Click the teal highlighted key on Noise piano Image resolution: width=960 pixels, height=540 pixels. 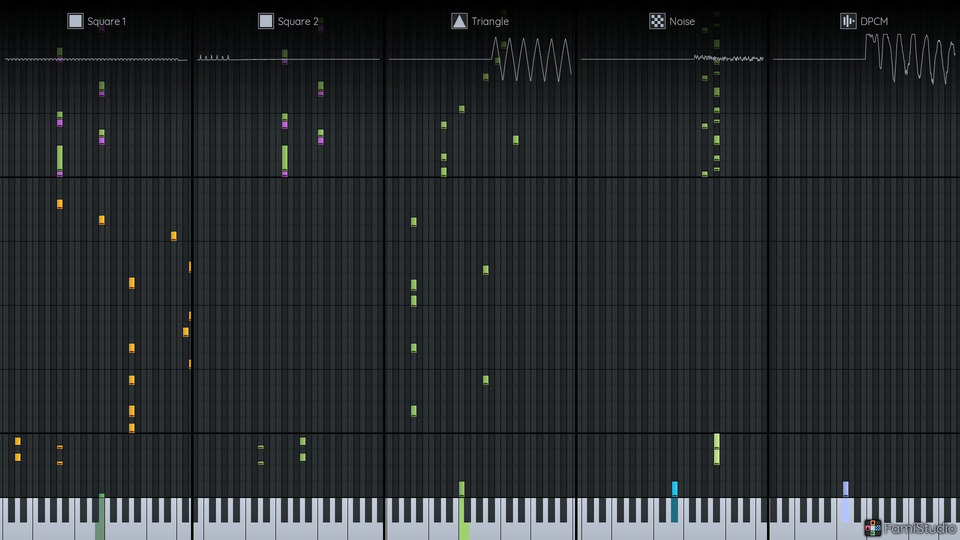[x=675, y=509]
